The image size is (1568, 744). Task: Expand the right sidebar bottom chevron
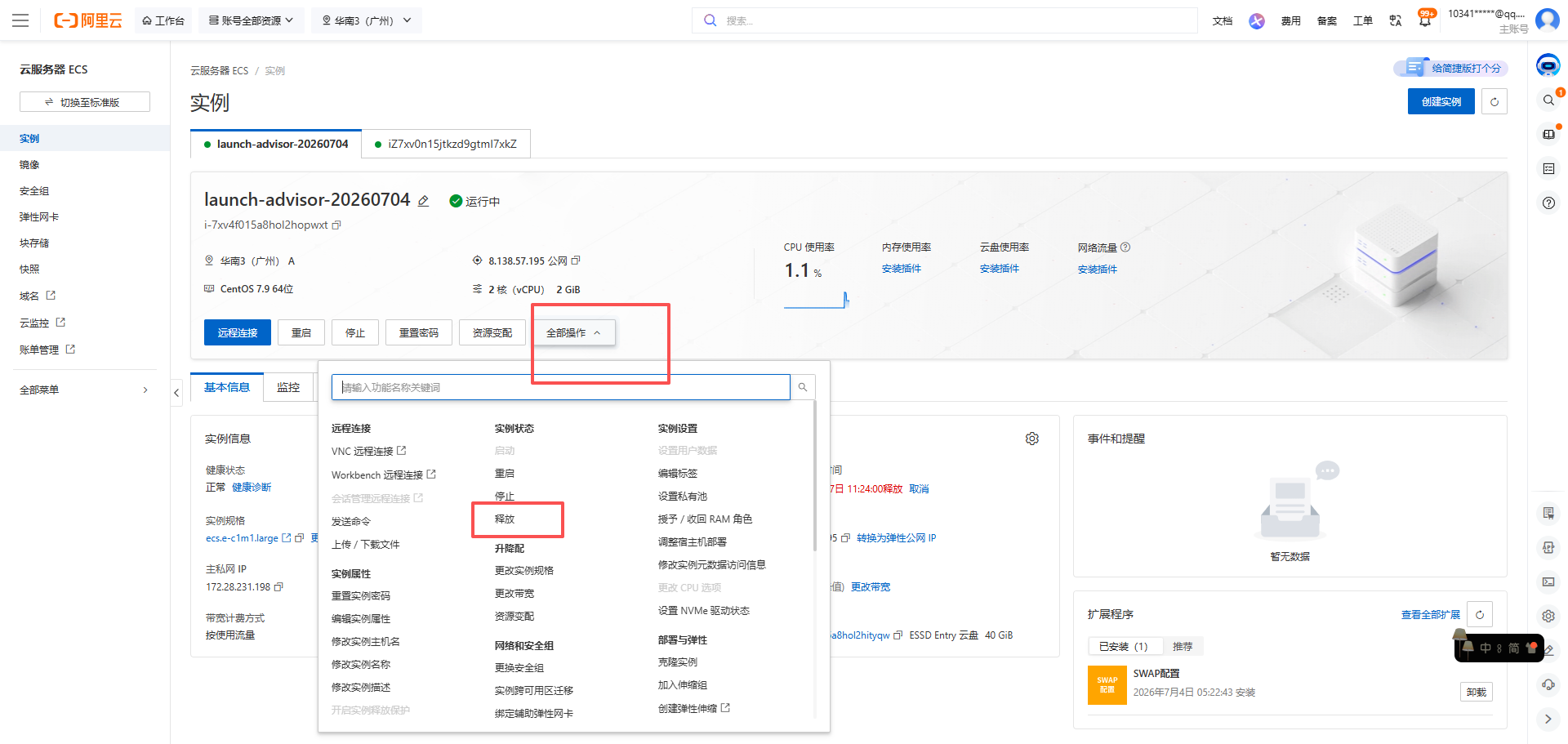coord(1548,719)
